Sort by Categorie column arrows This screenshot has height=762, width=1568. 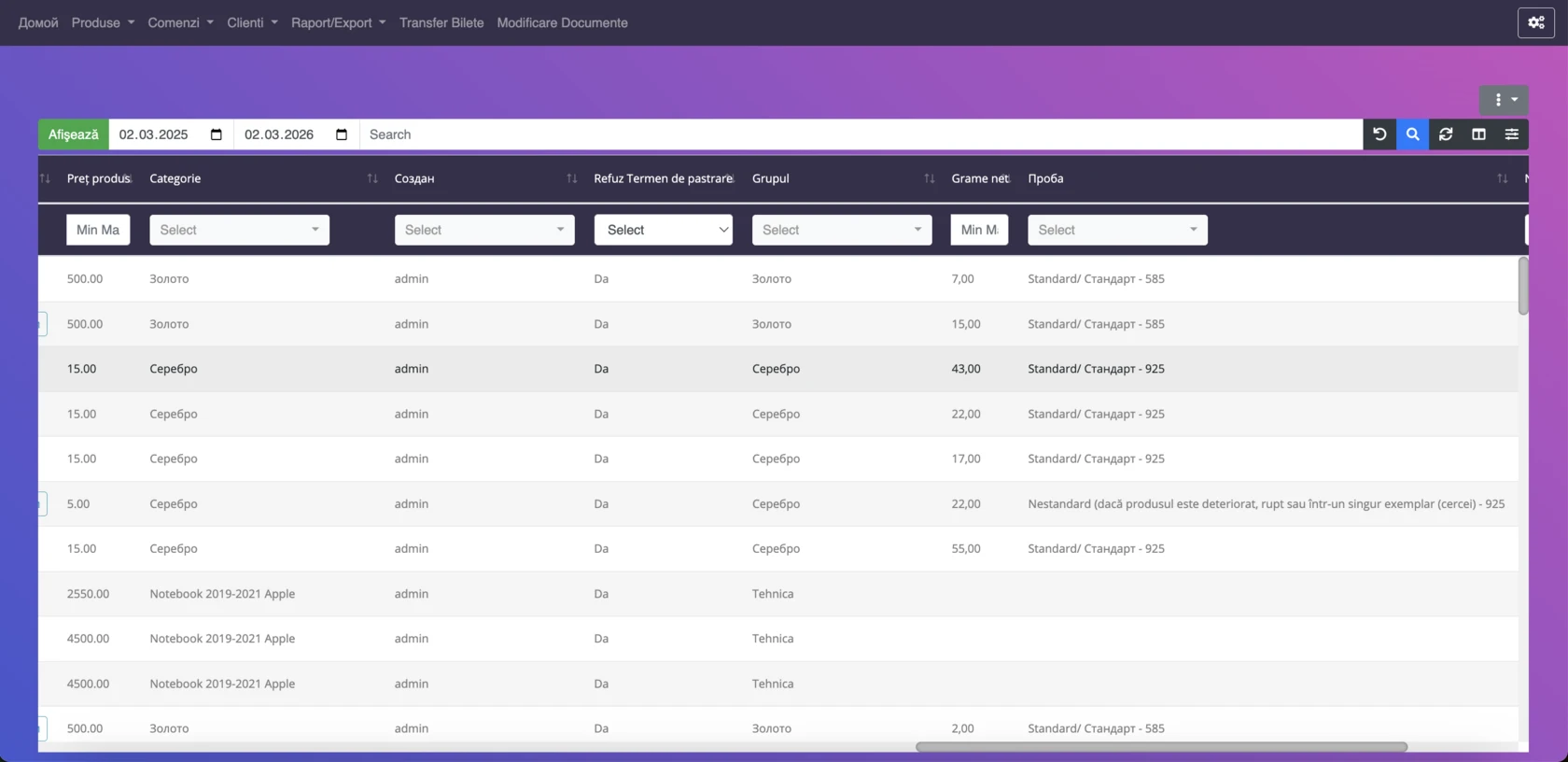(x=372, y=178)
